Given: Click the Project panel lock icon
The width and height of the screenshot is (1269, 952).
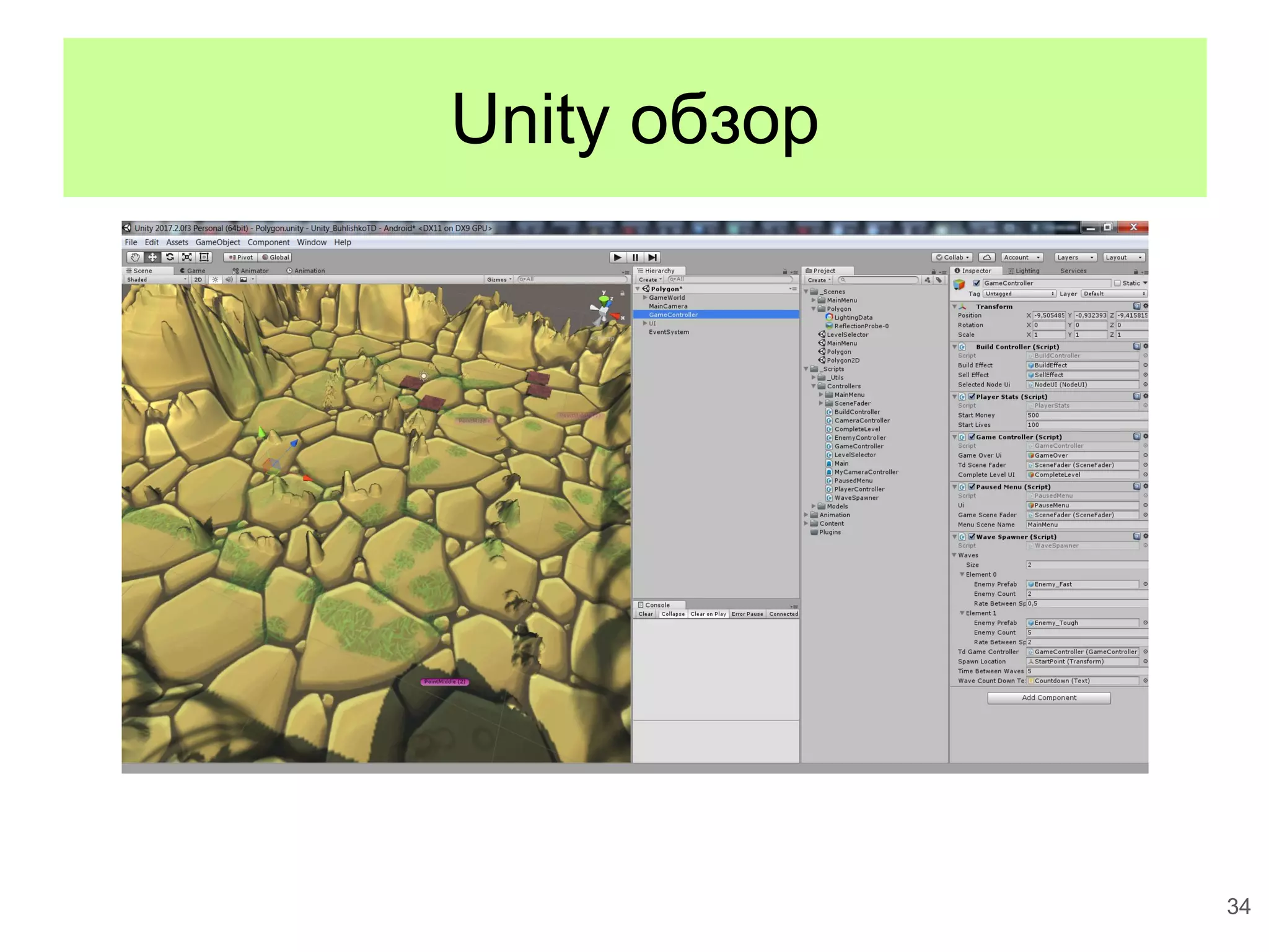Looking at the screenshot, I should click(933, 271).
